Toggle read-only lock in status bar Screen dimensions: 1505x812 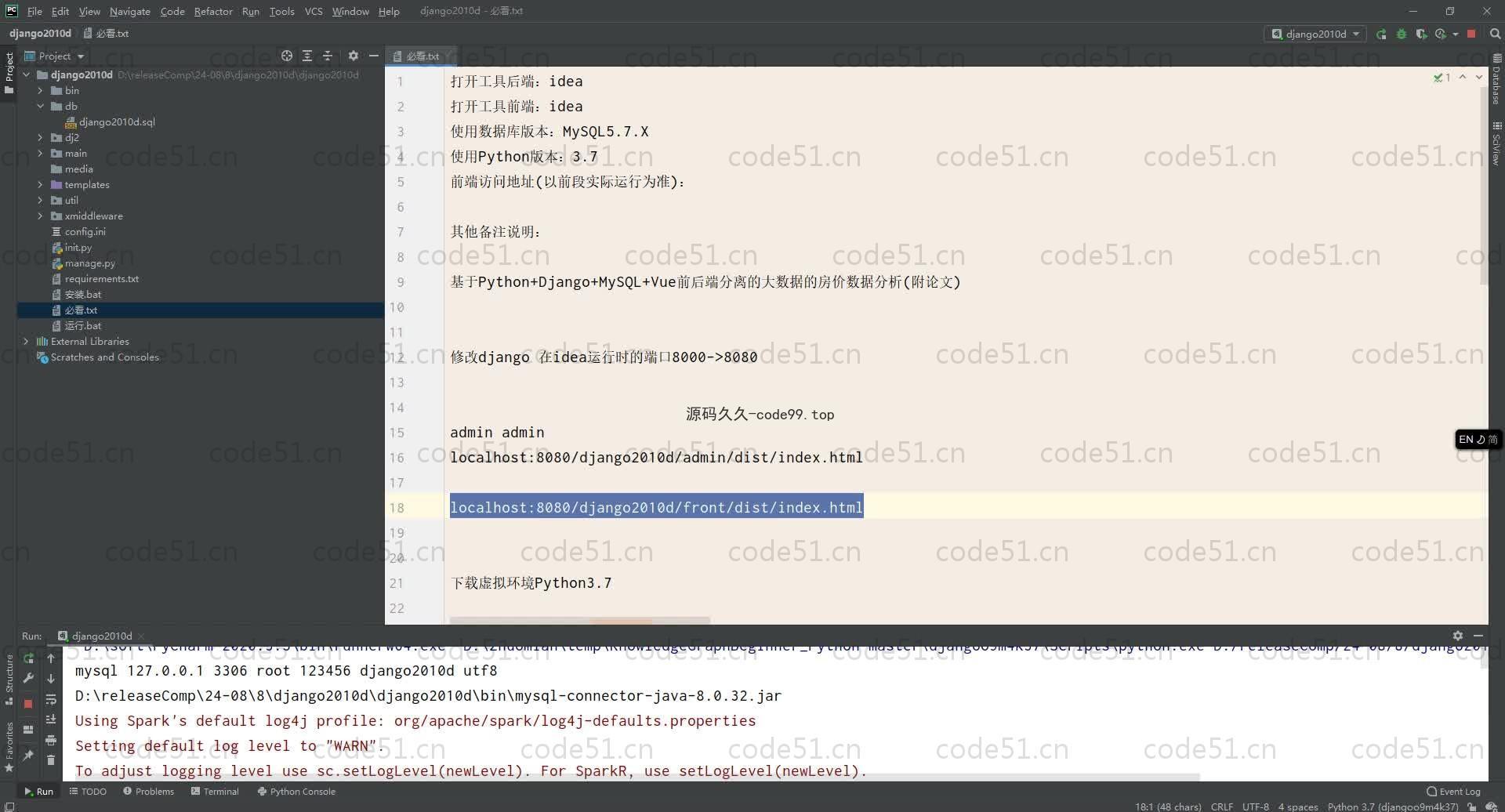(x=1472, y=807)
